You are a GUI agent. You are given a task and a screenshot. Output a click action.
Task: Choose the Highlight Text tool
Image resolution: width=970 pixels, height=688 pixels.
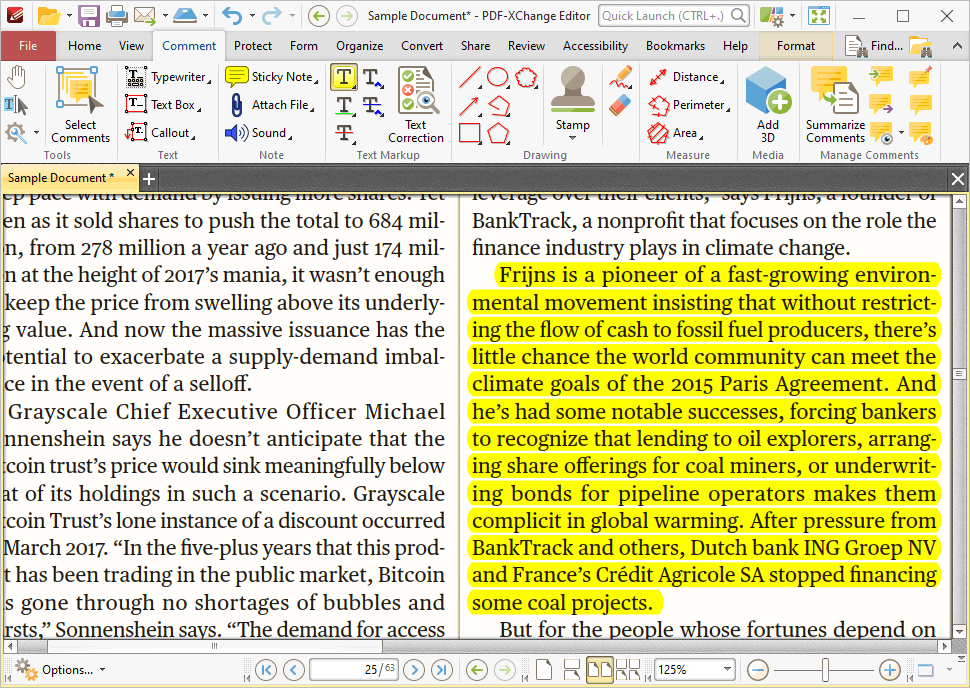click(343, 77)
